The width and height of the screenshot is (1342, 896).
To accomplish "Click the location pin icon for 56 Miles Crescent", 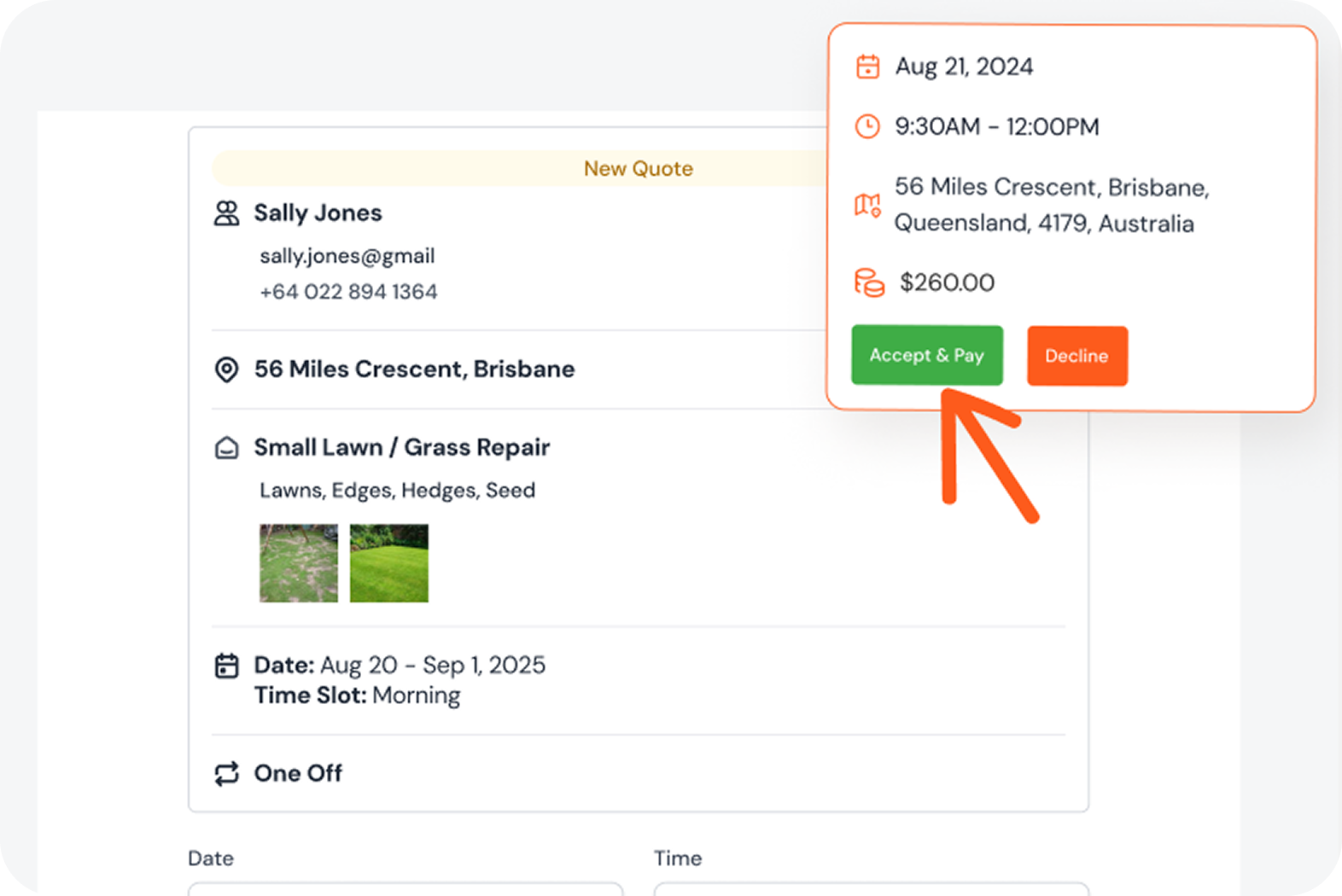I will point(226,369).
